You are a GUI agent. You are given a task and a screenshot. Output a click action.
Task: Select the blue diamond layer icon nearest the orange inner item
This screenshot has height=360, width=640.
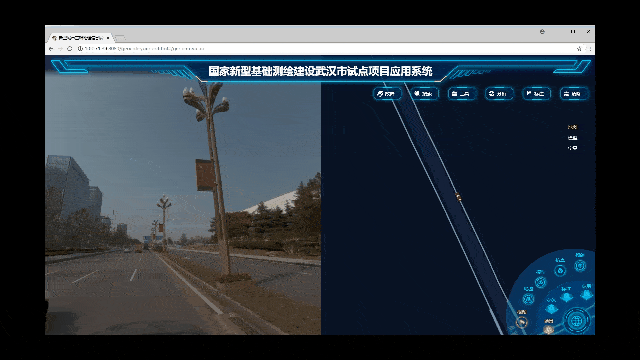(551, 308)
